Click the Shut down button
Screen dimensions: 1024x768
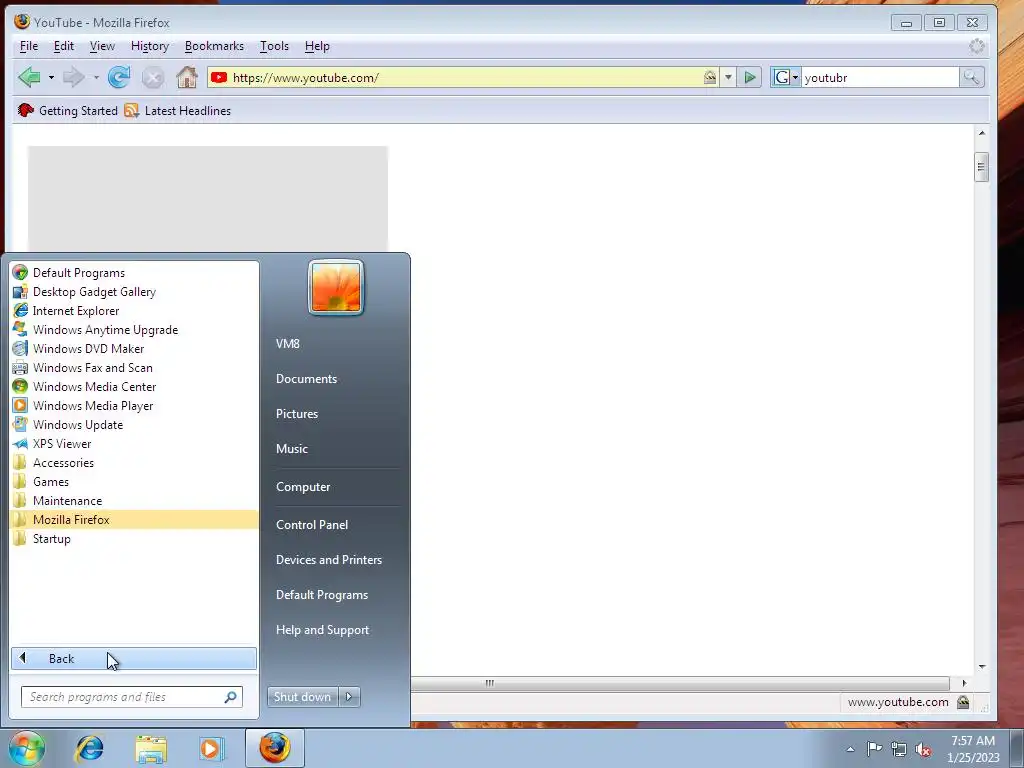pyautogui.click(x=302, y=697)
